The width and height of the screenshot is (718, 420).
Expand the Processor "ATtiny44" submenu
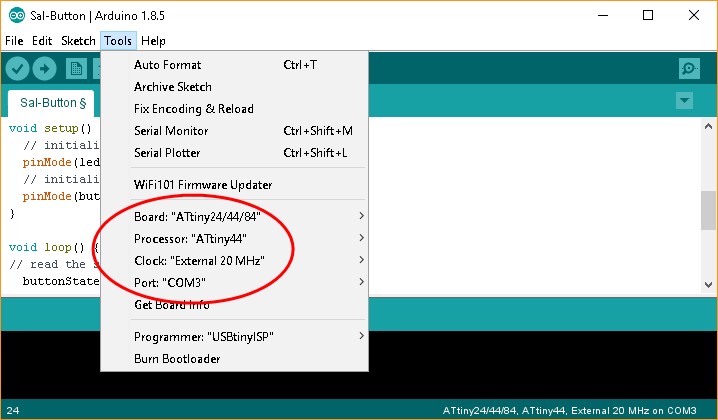(234, 238)
